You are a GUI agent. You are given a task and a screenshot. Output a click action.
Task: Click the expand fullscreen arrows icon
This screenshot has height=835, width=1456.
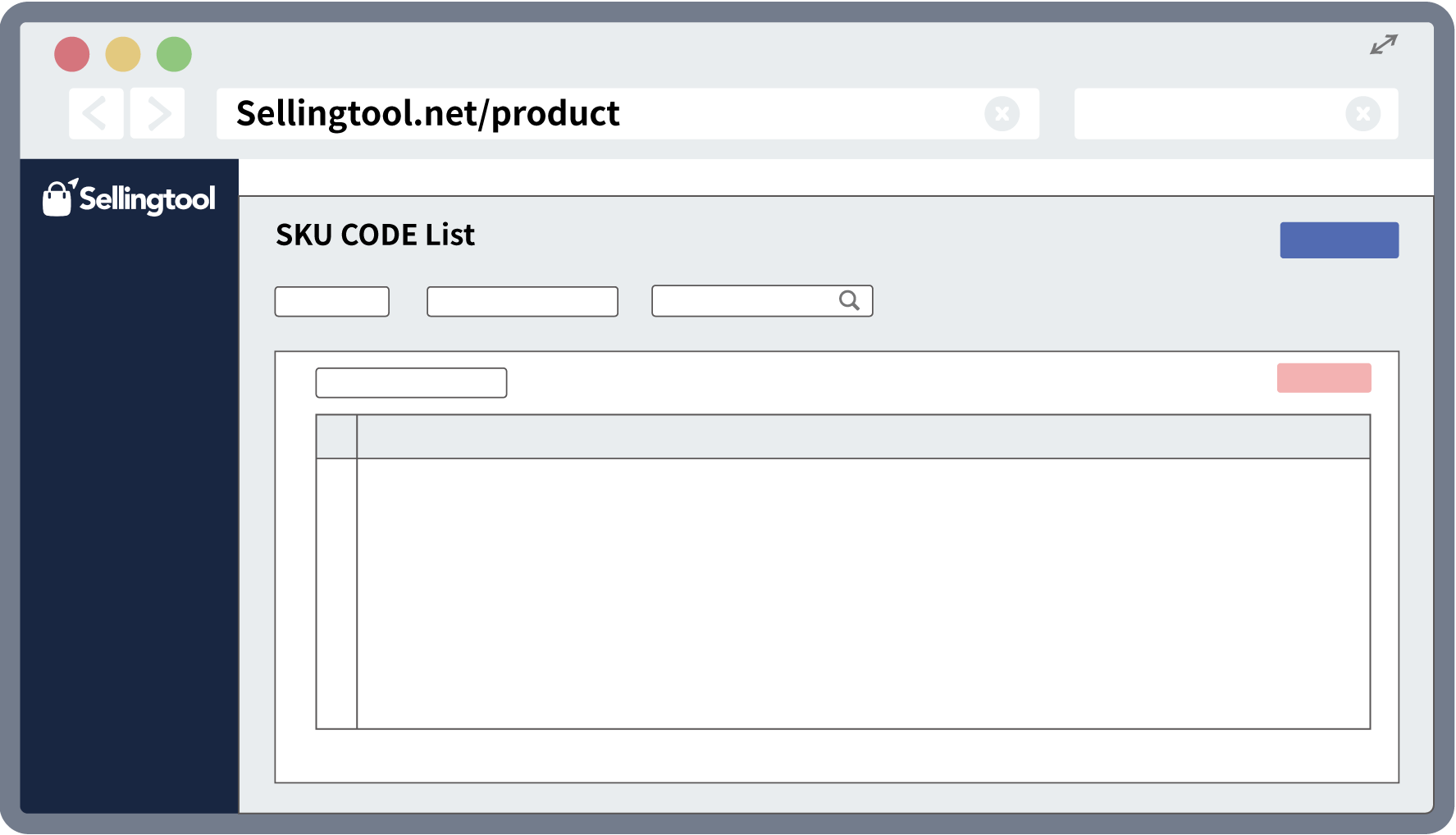click(1384, 44)
